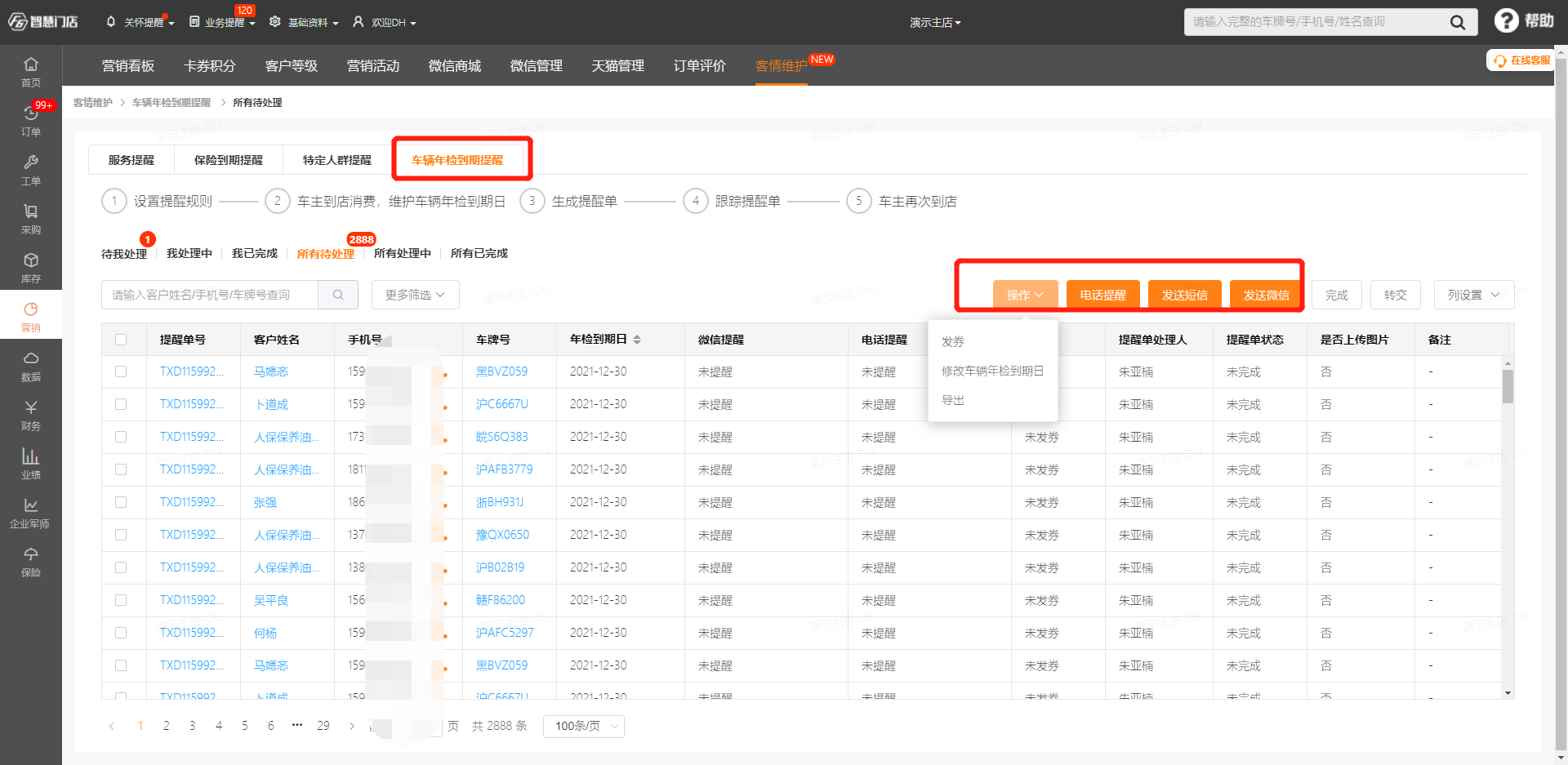Viewport: 1568px width, 765px height.
Task: Click 发送短信 button
Action: [1184, 295]
